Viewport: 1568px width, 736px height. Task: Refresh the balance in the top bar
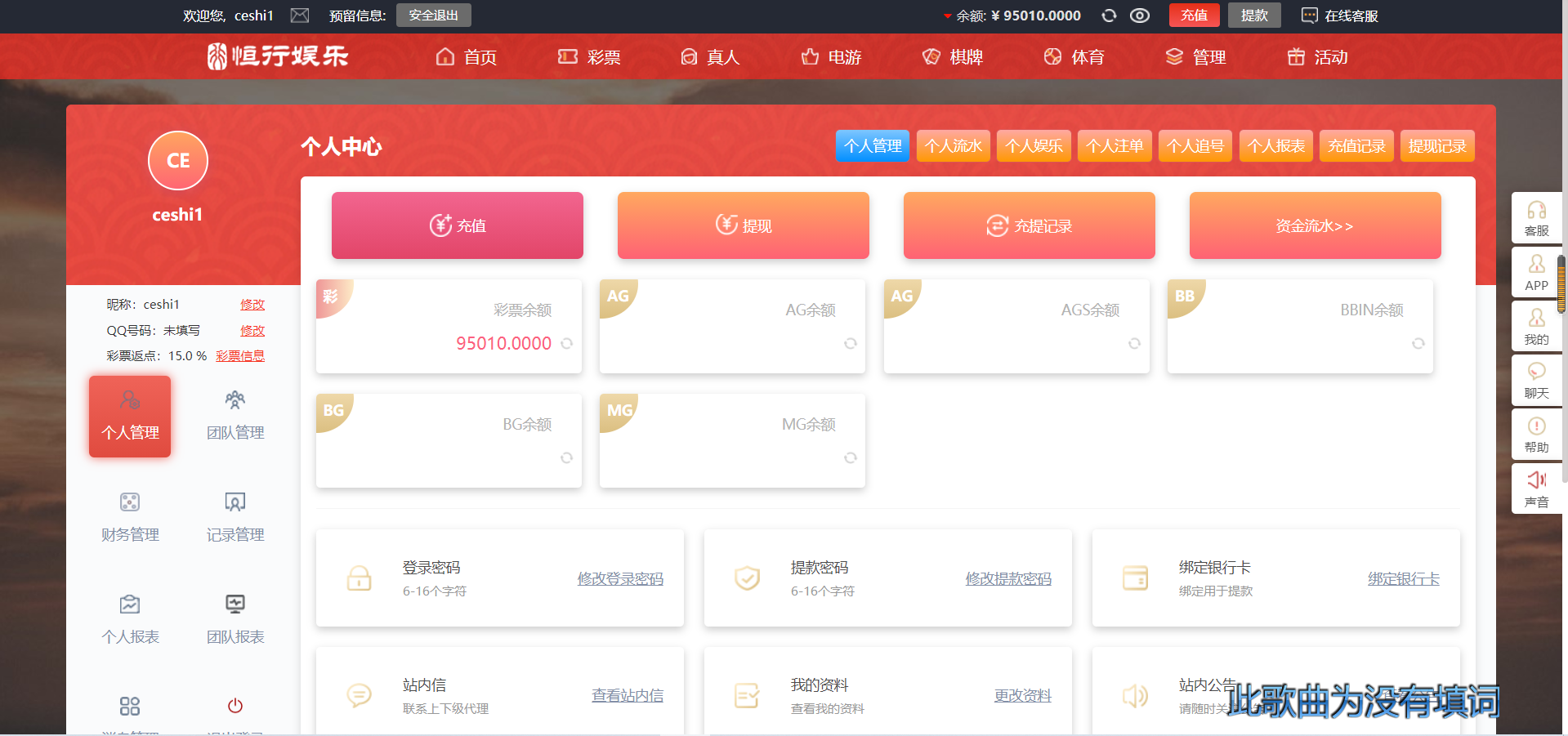[x=1109, y=16]
